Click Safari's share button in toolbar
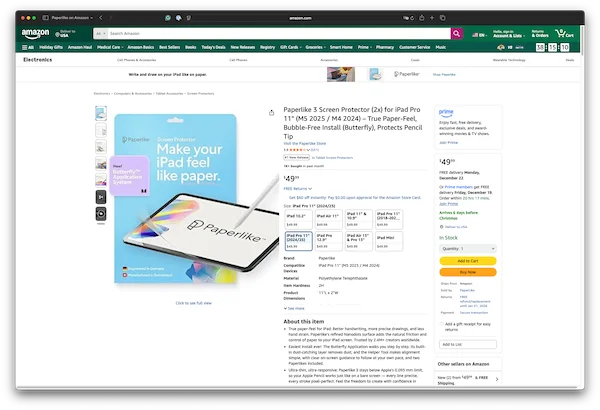 422,18
